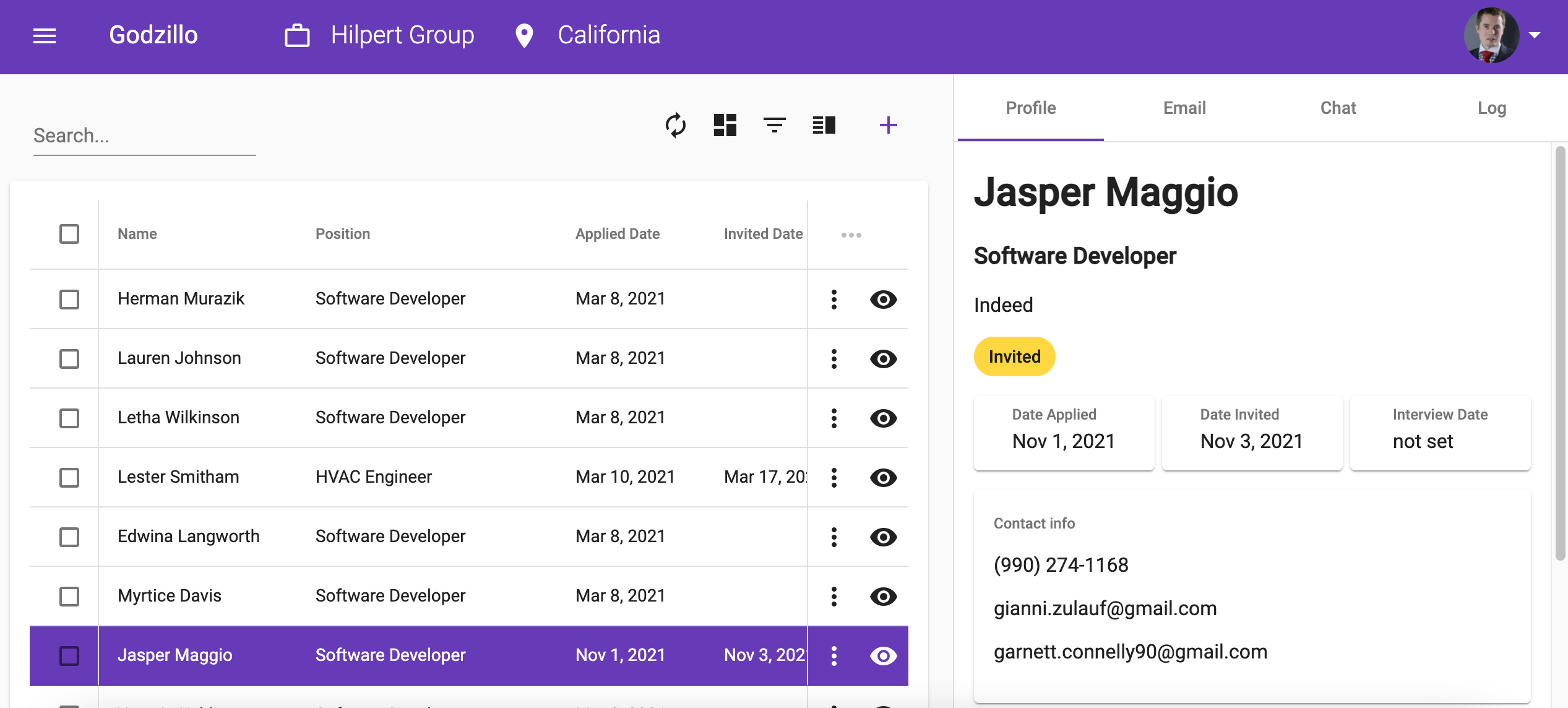The height and width of the screenshot is (708, 1568).
Task: Click the California location pin icon
Action: coord(524,35)
